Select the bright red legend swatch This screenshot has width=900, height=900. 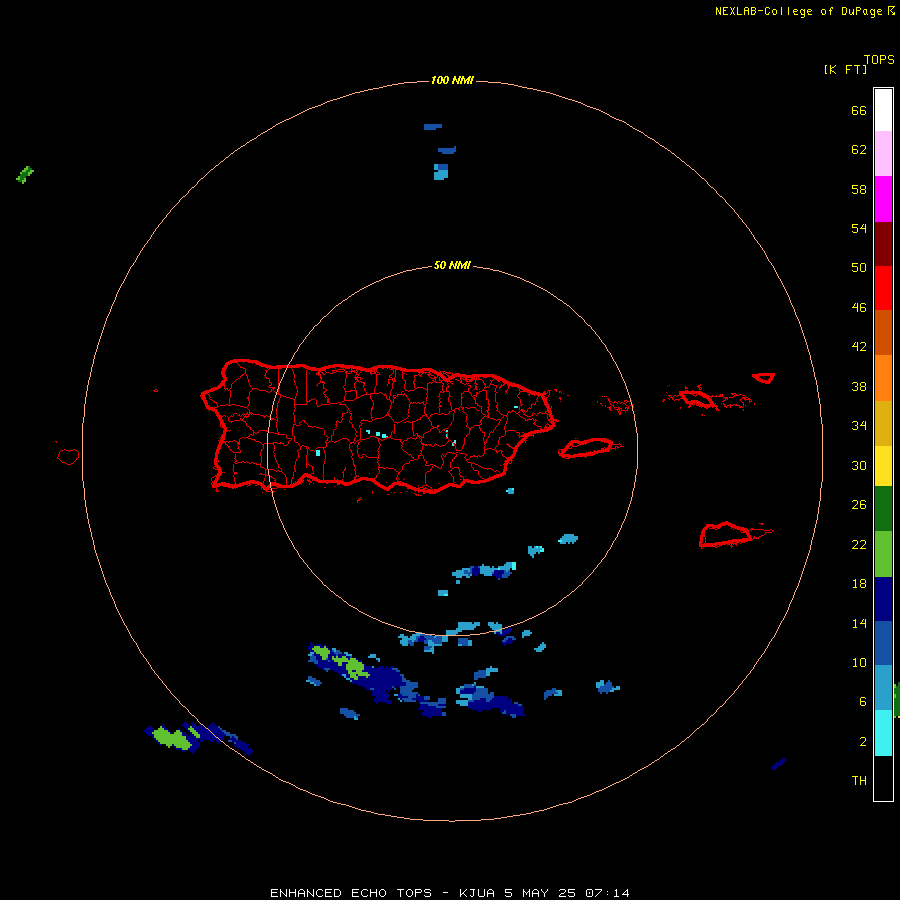[x=883, y=288]
